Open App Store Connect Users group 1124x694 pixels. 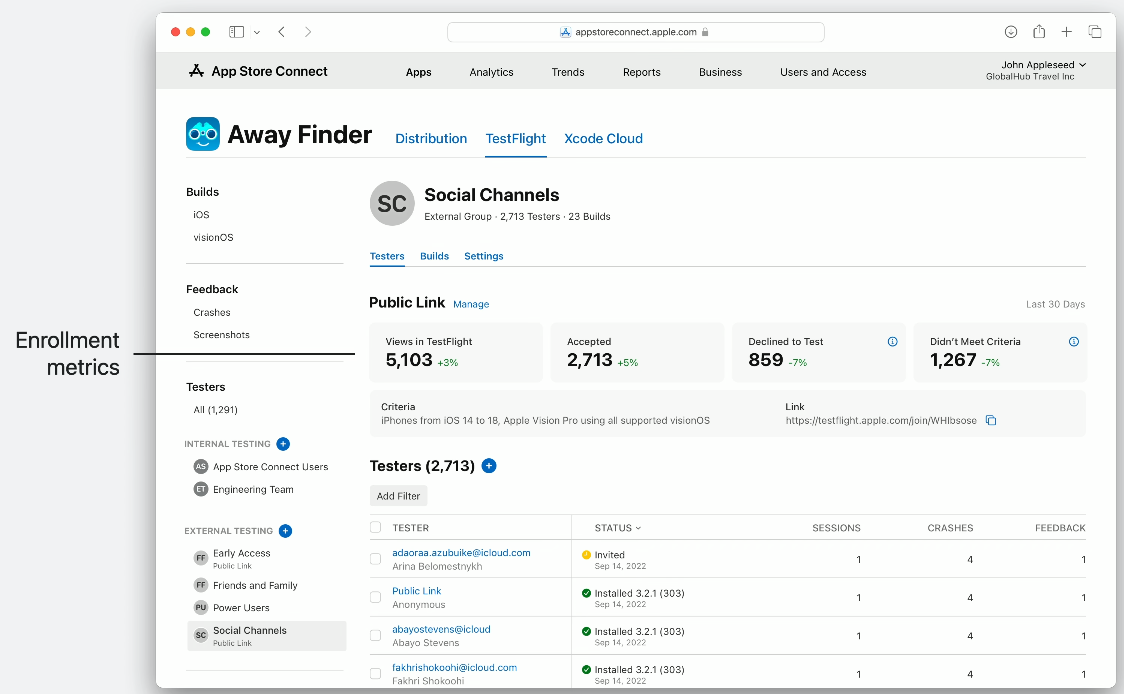coord(262,467)
